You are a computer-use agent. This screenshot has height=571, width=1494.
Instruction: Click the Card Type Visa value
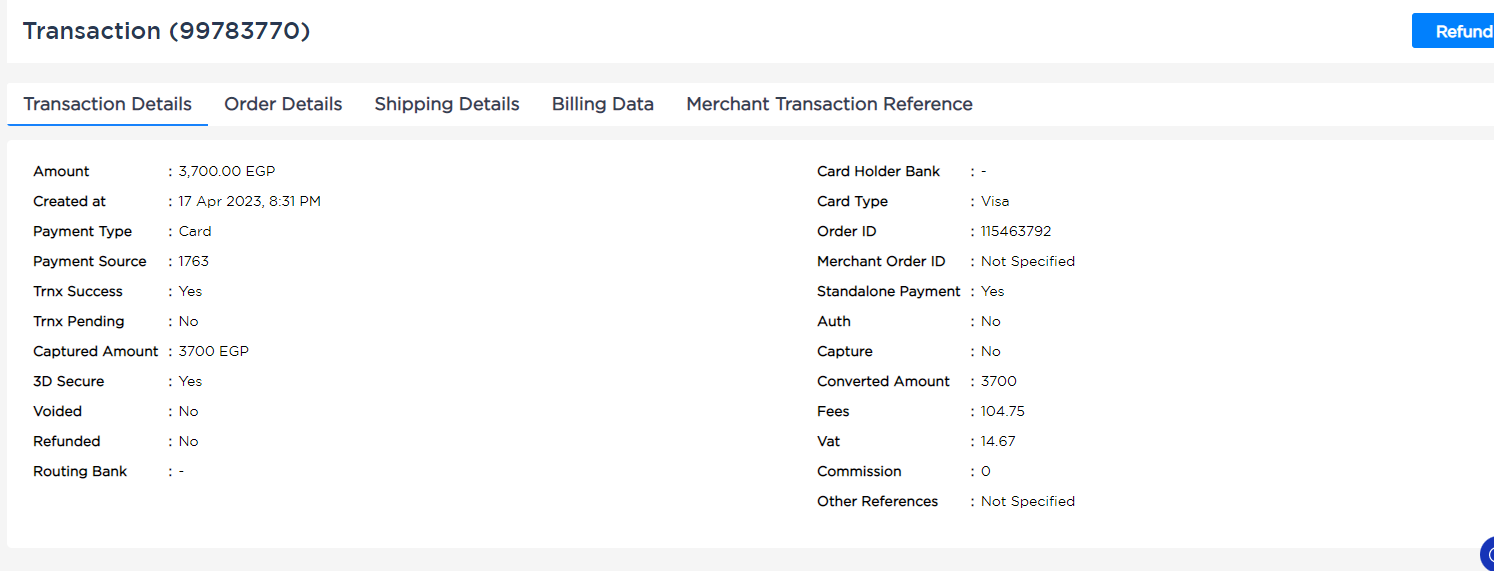click(x=995, y=201)
